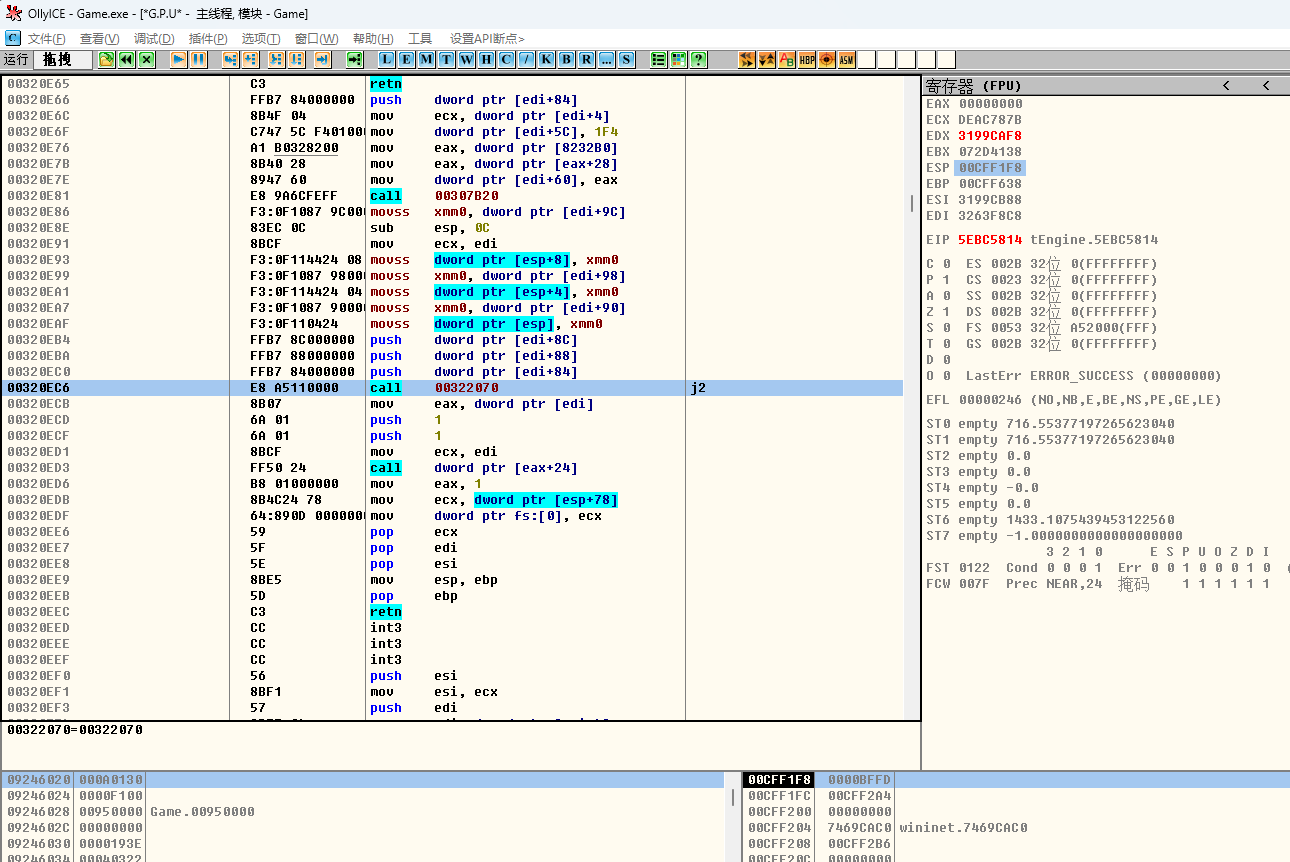Open the 设置API断点> menu
Viewport: 1290px width, 862px height.
click(487, 38)
